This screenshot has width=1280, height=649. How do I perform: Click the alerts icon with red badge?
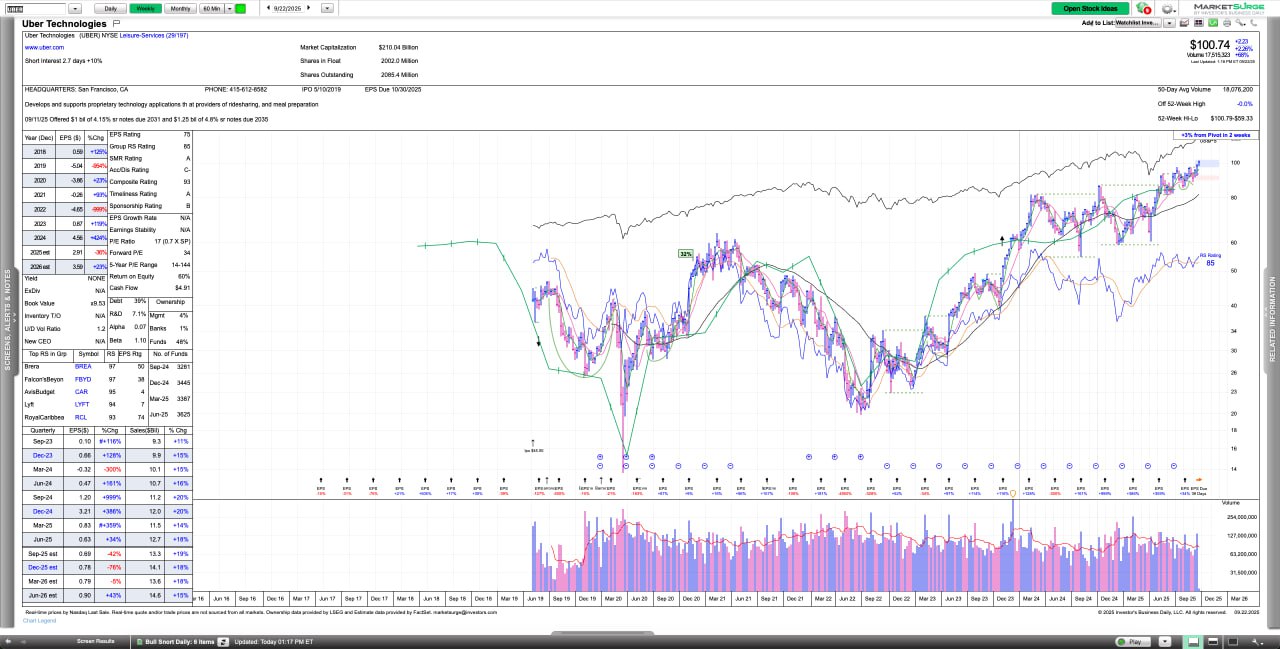(1144, 8)
